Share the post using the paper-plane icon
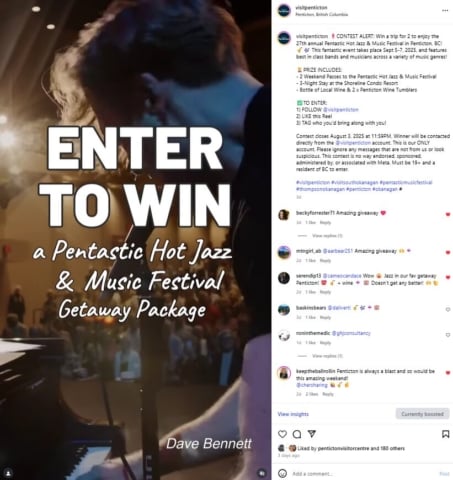Screen dimensions: 453x480 [311, 434]
